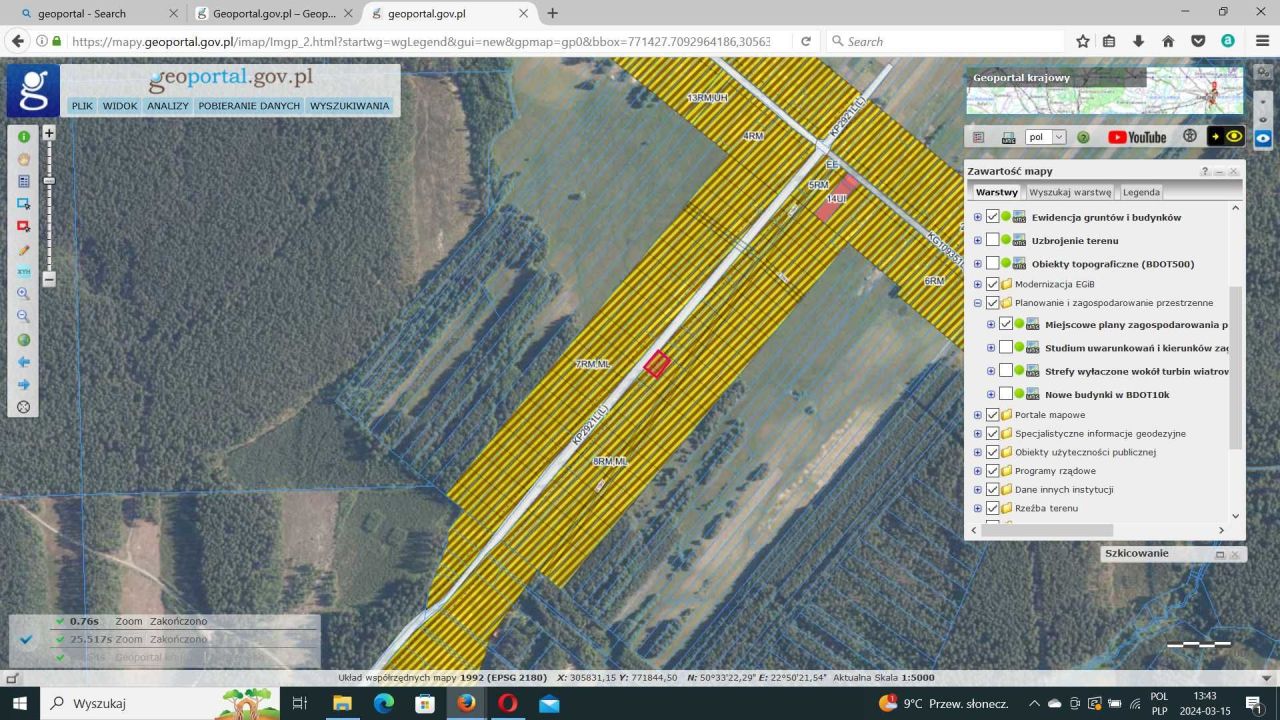Open the 'pol' language dropdown

pos(1046,137)
